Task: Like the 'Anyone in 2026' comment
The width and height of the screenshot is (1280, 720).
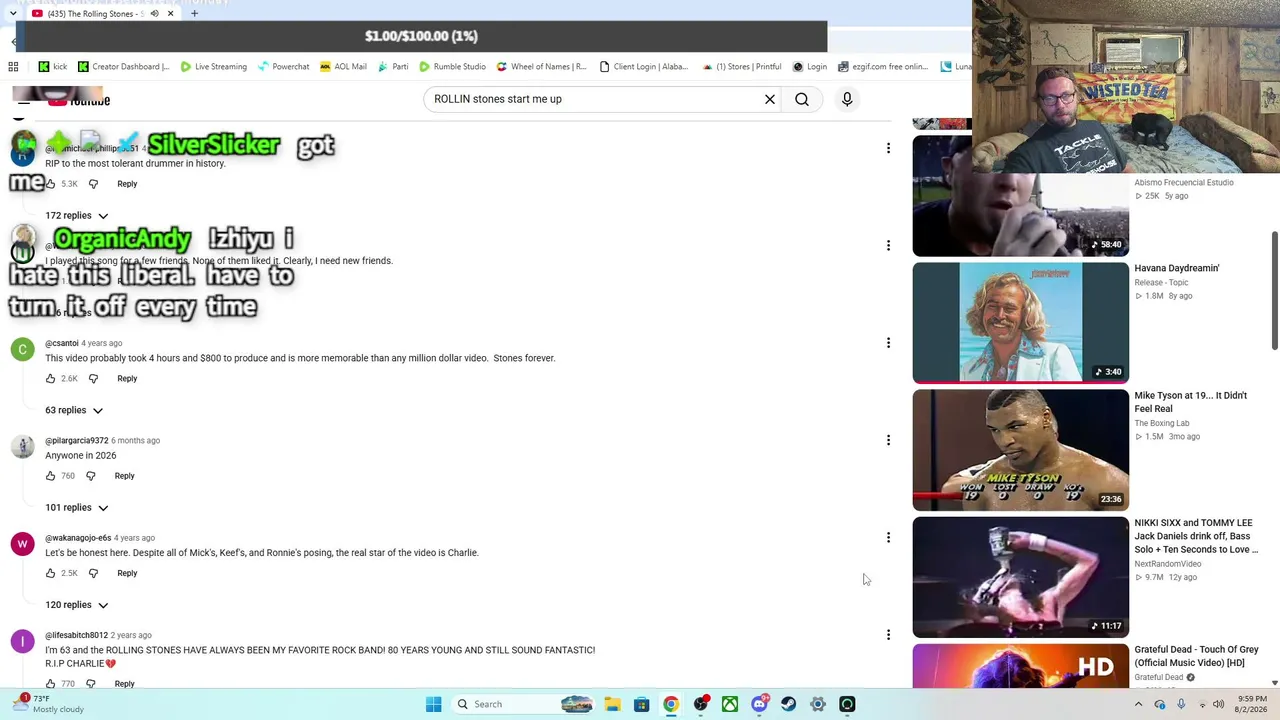Action: point(50,476)
